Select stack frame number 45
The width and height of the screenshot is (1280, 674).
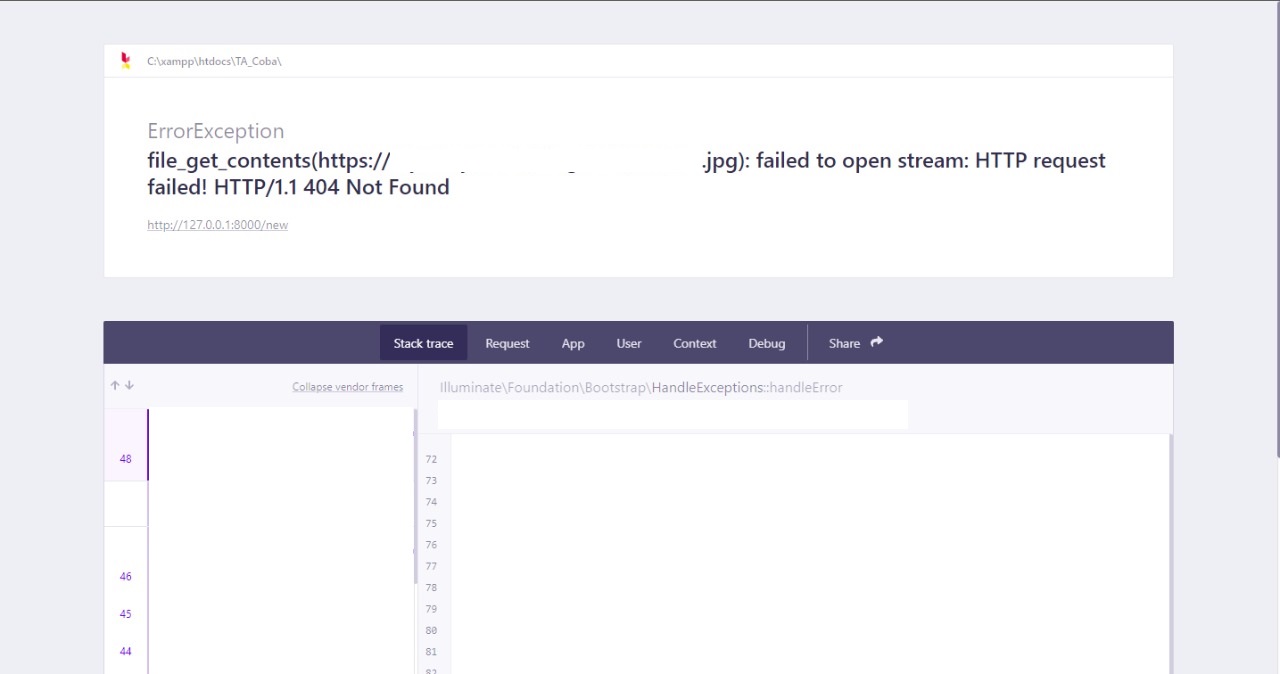click(126, 614)
